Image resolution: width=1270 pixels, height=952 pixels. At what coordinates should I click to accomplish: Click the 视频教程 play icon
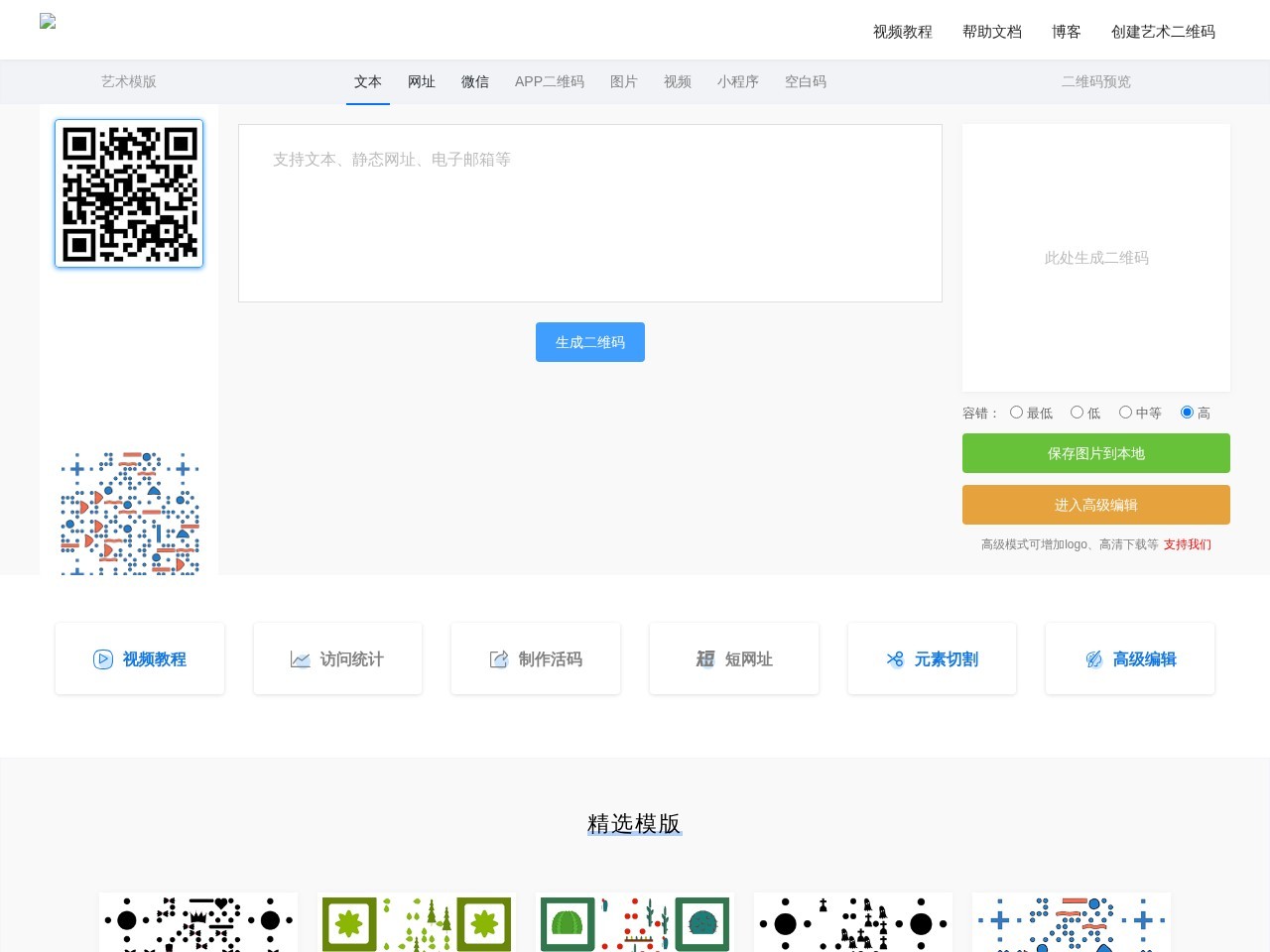(x=103, y=659)
